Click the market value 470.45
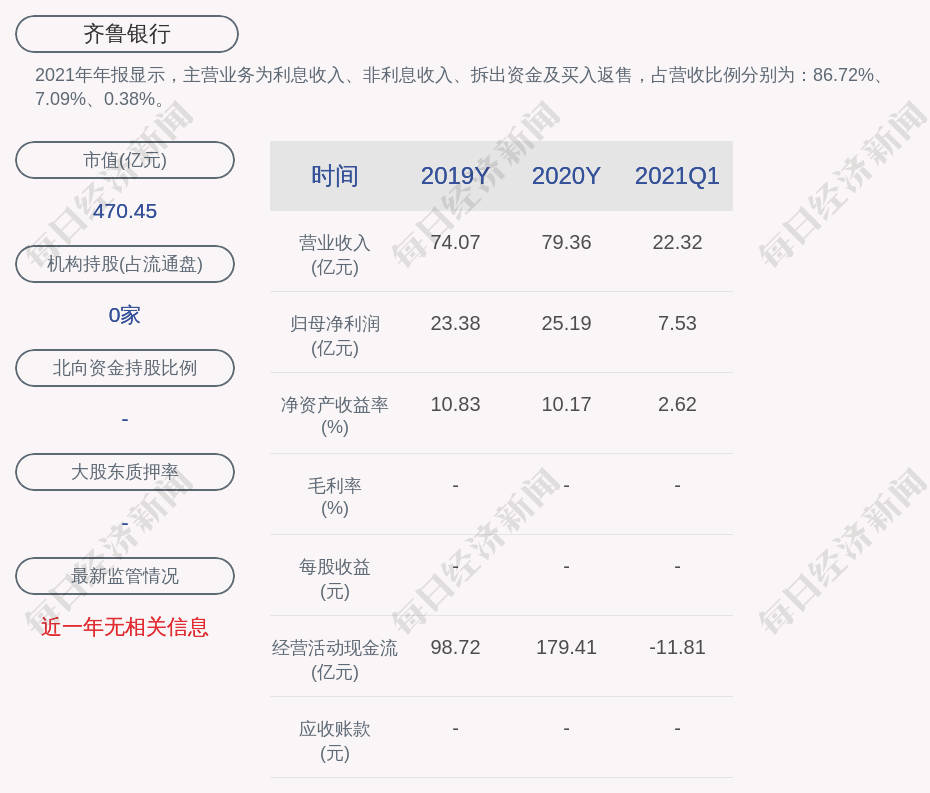This screenshot has height=793, width=930. (x=125, y=211)
